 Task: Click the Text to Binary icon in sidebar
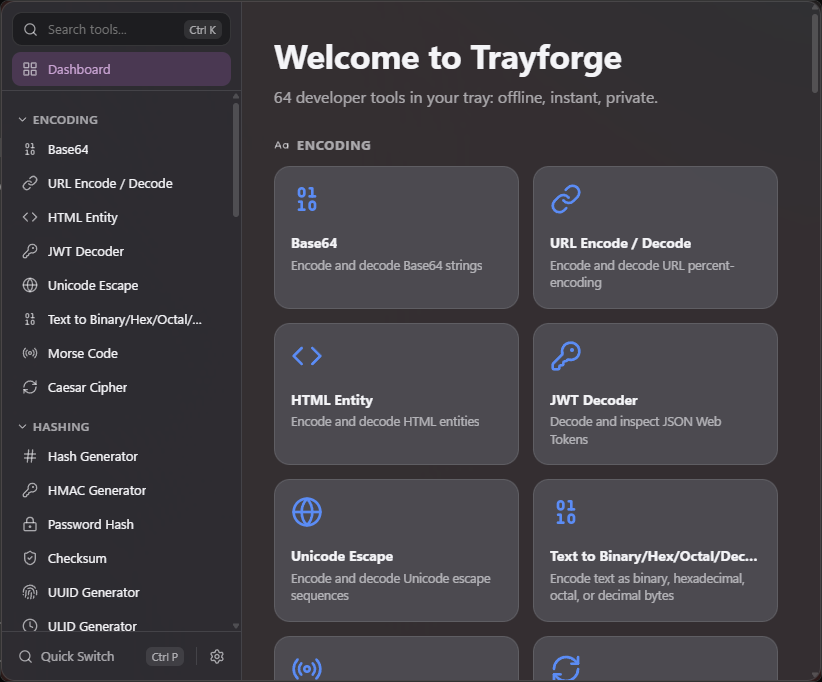click(x=30, y=319)
